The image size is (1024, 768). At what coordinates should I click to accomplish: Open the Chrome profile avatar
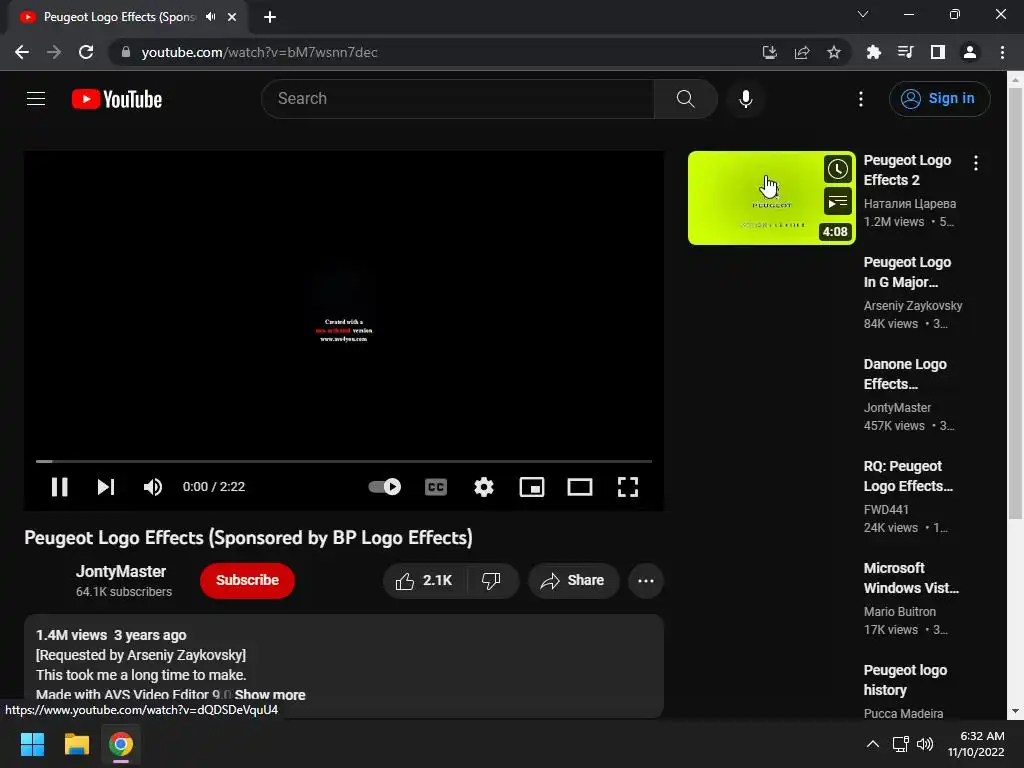click(970, 52)
